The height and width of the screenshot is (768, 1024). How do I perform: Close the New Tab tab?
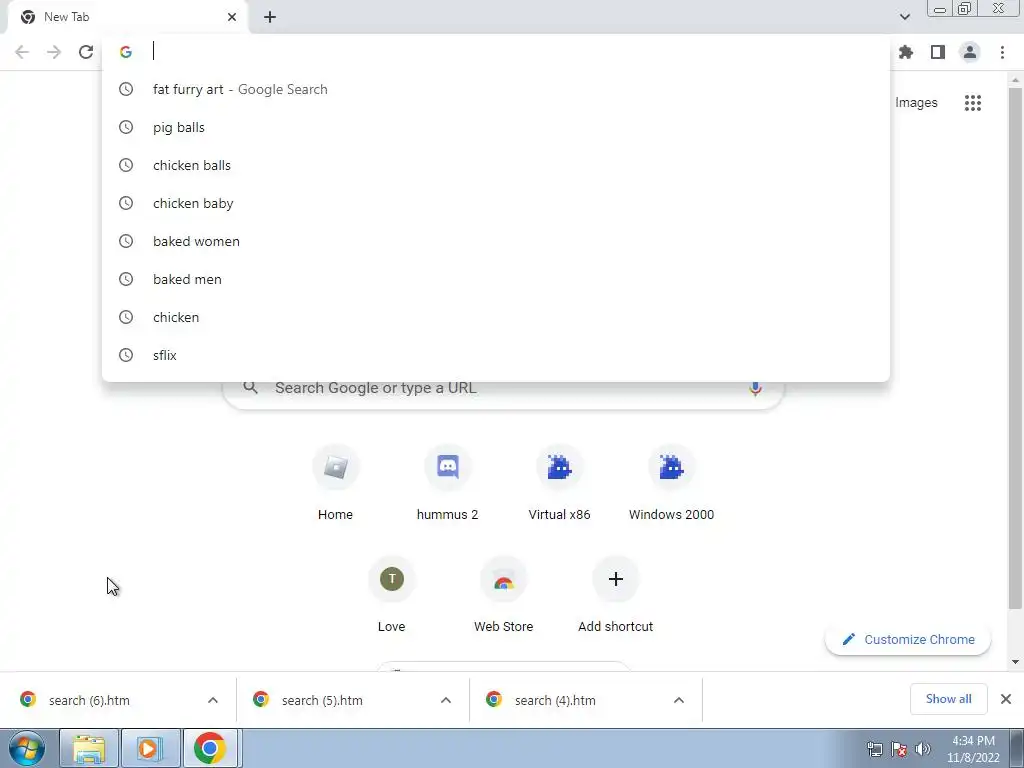(232, 17)
